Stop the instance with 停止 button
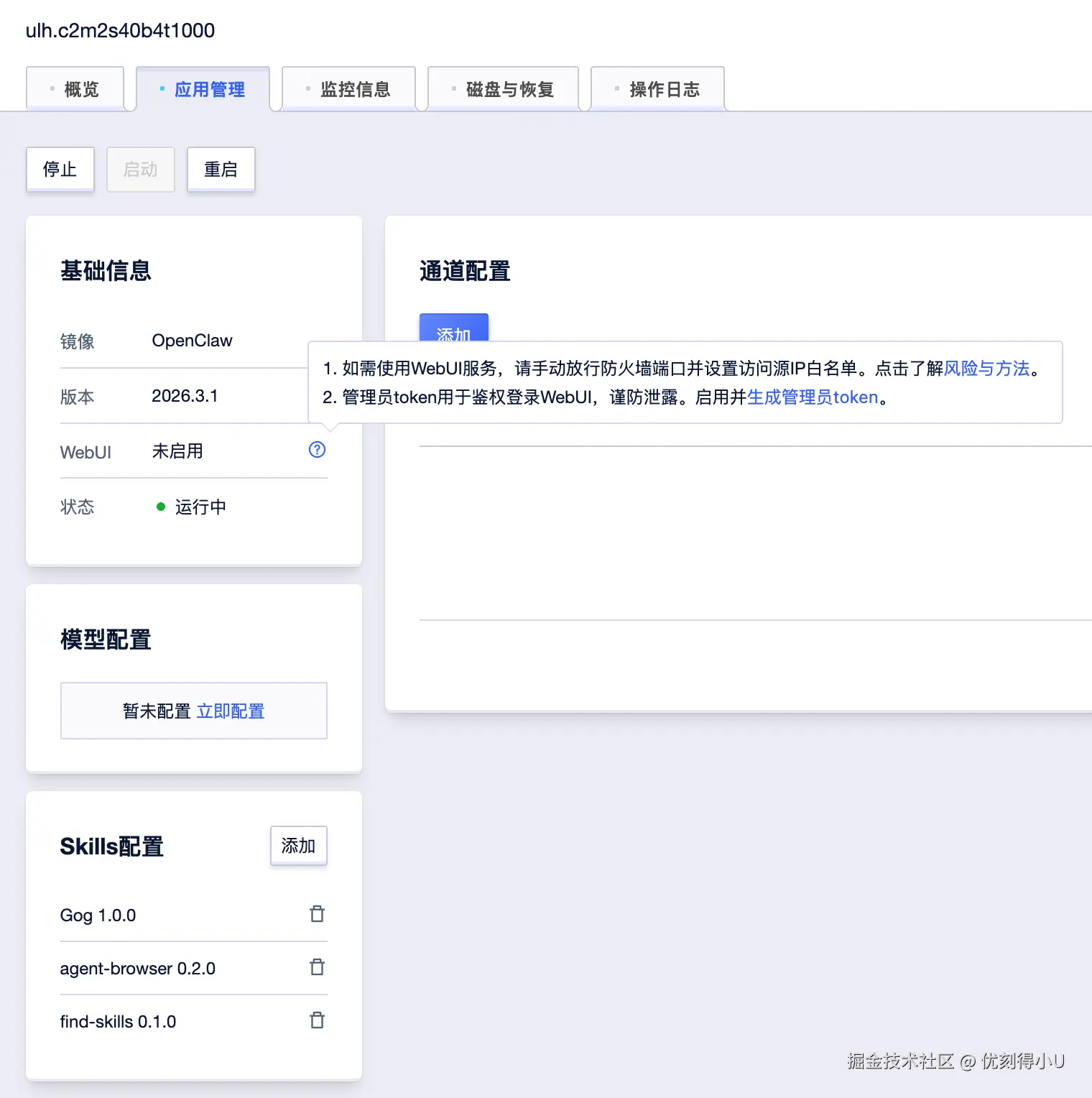This screenshot has width=1092, height=1098. tap(60, 170)
